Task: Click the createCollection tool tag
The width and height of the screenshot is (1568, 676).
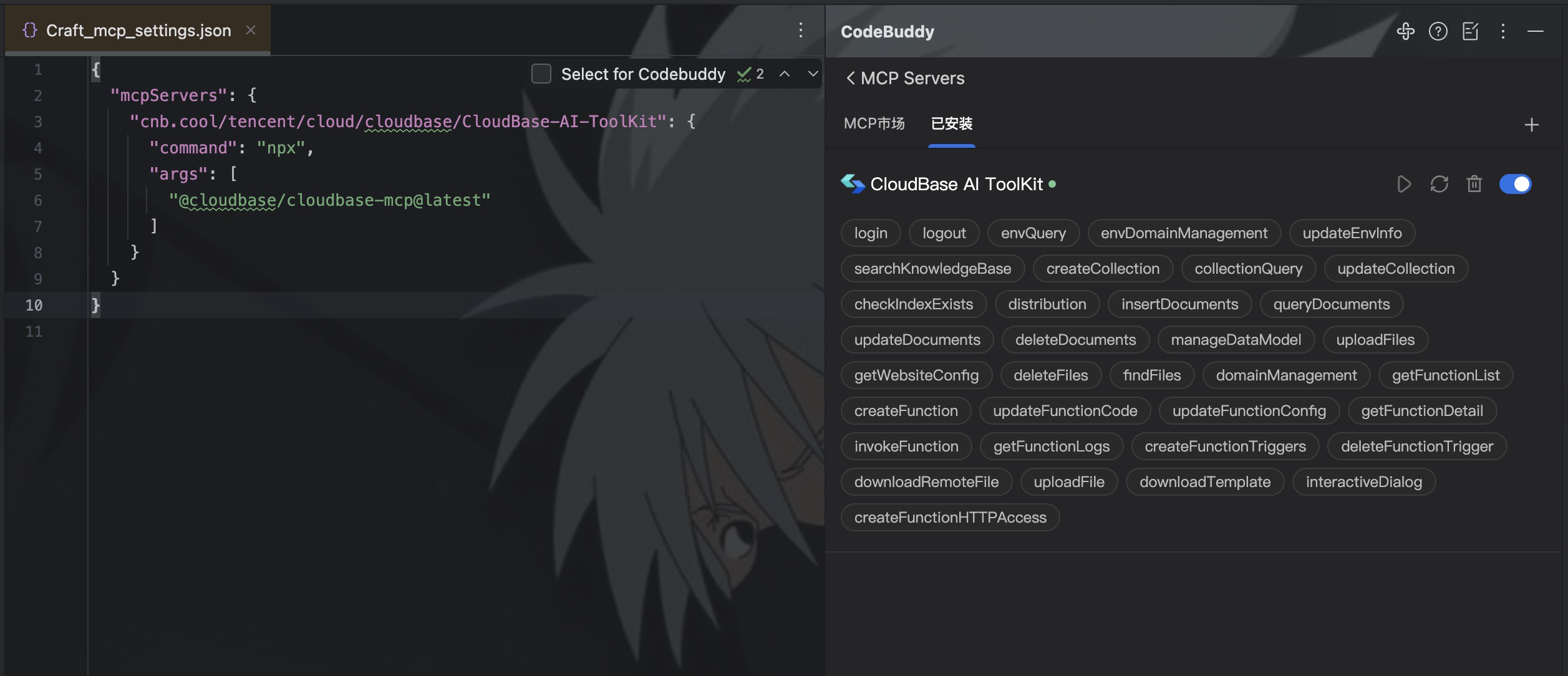Action: click(x=1103, y=269)
